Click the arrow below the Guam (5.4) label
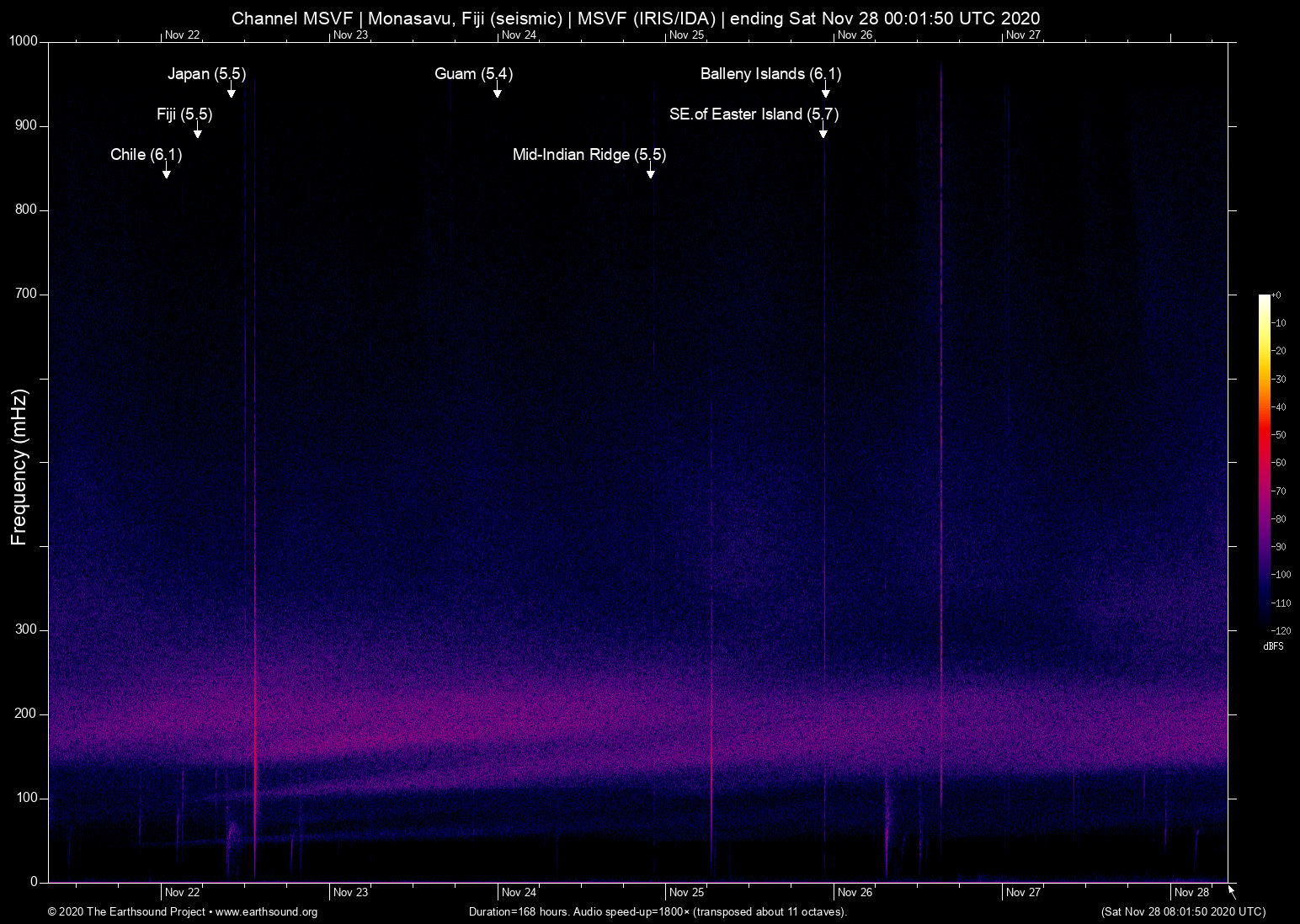This screenshot has height=924, width=1300. tap(498, 91)
